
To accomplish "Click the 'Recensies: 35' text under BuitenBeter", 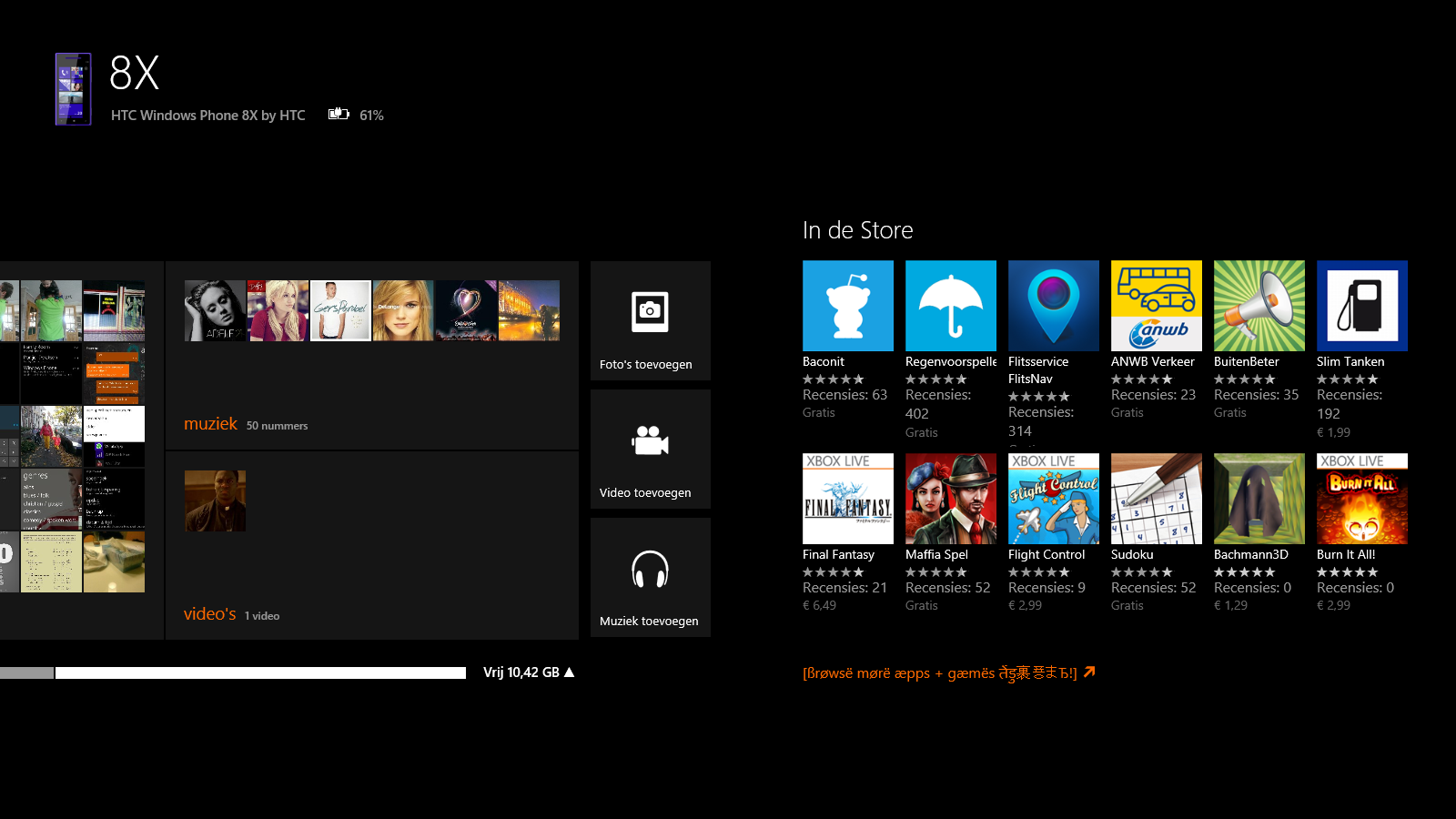I will tap(1256, 395).
